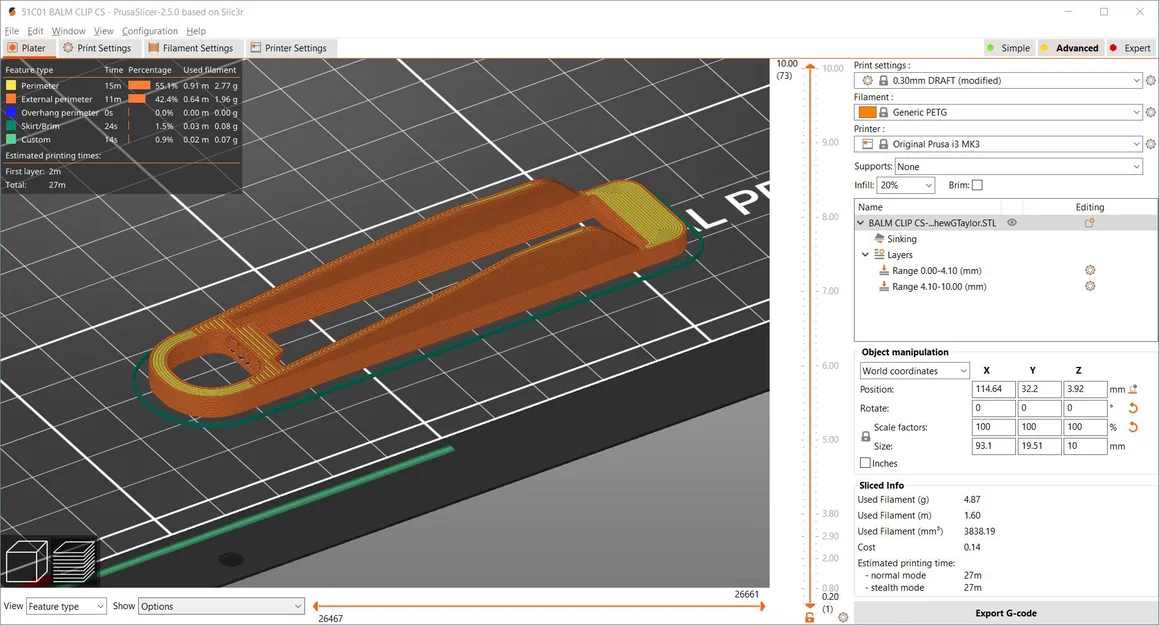Switch to the Plater tab

coord(27,48)
